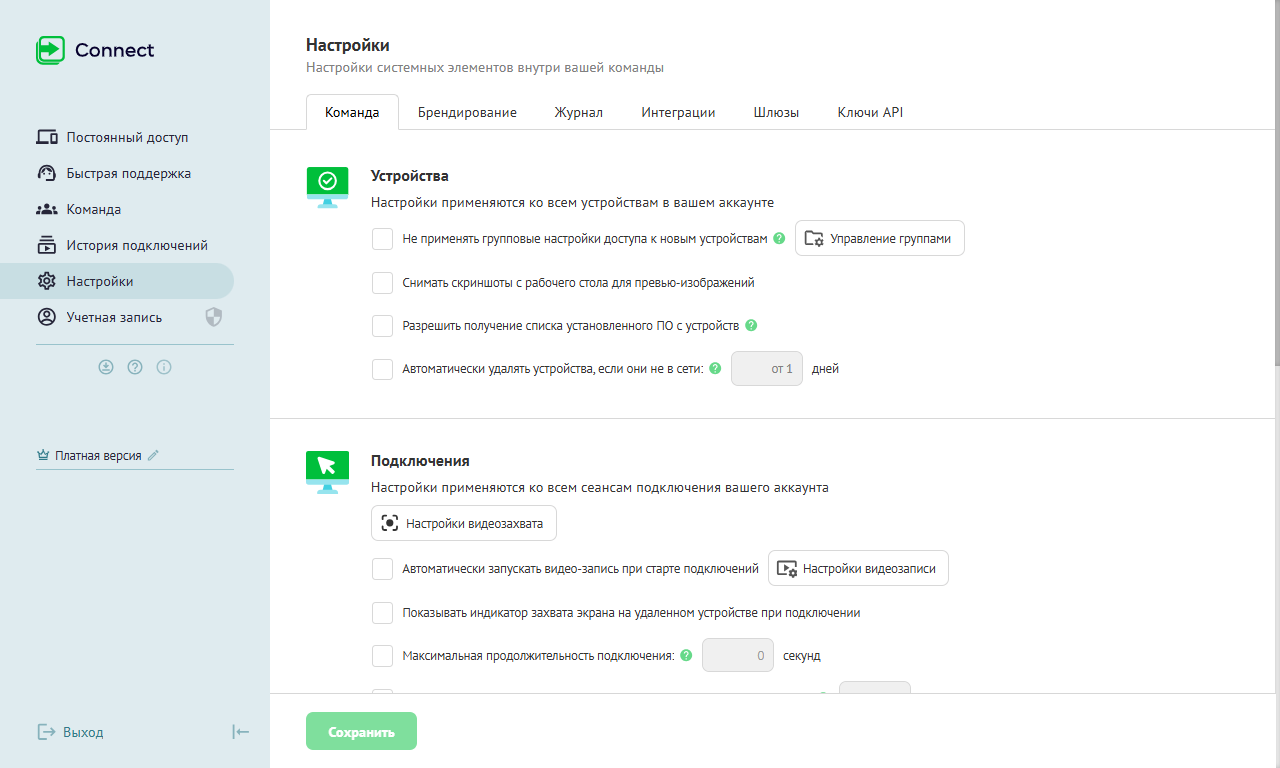Image resolution: width=1280 pixels, height=768 pixels.
Task: Open help via the question mark icon
Action: [135, 367]
